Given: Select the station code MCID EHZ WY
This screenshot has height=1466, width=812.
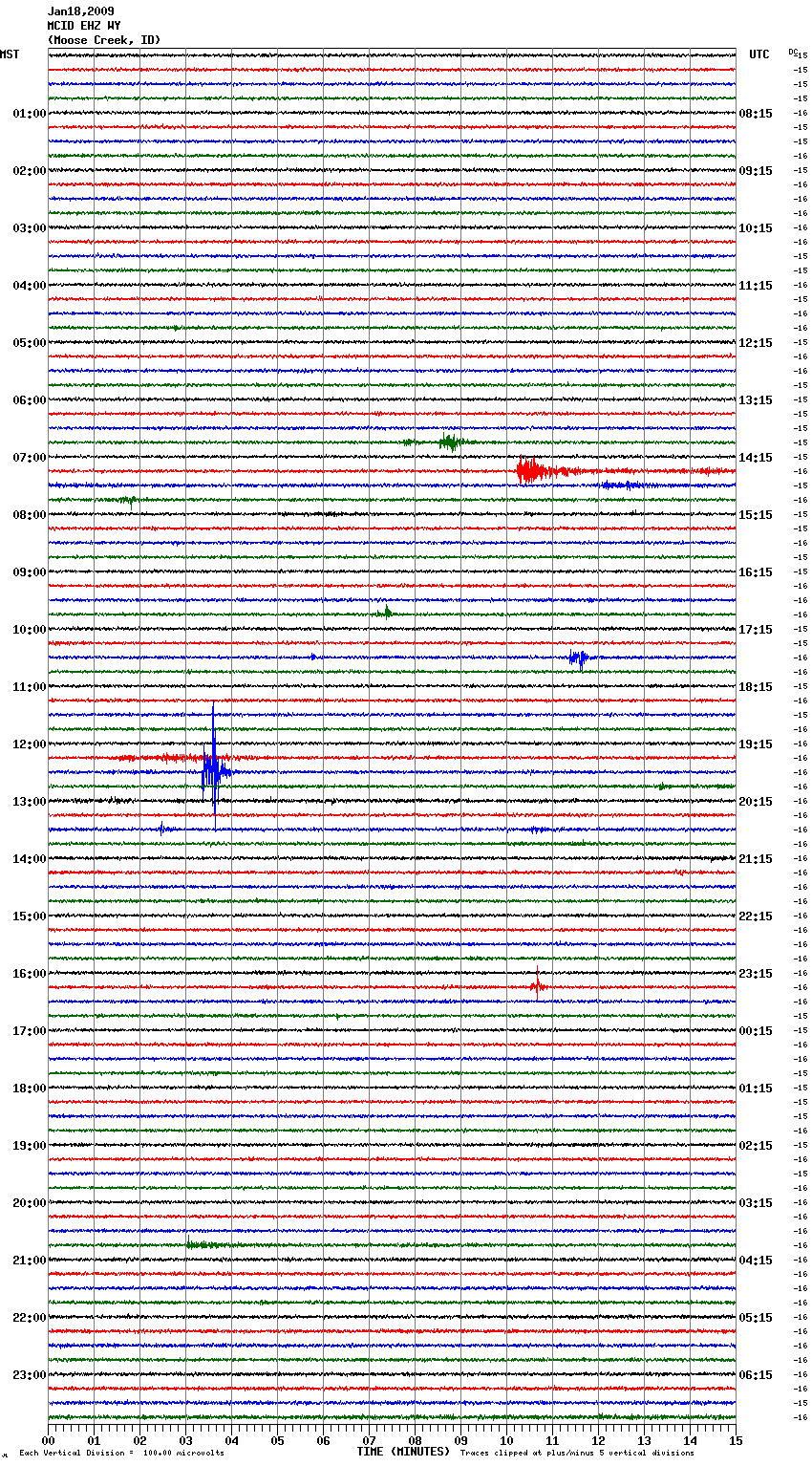Looking at the screenshot, I should (x=84, y=26).
